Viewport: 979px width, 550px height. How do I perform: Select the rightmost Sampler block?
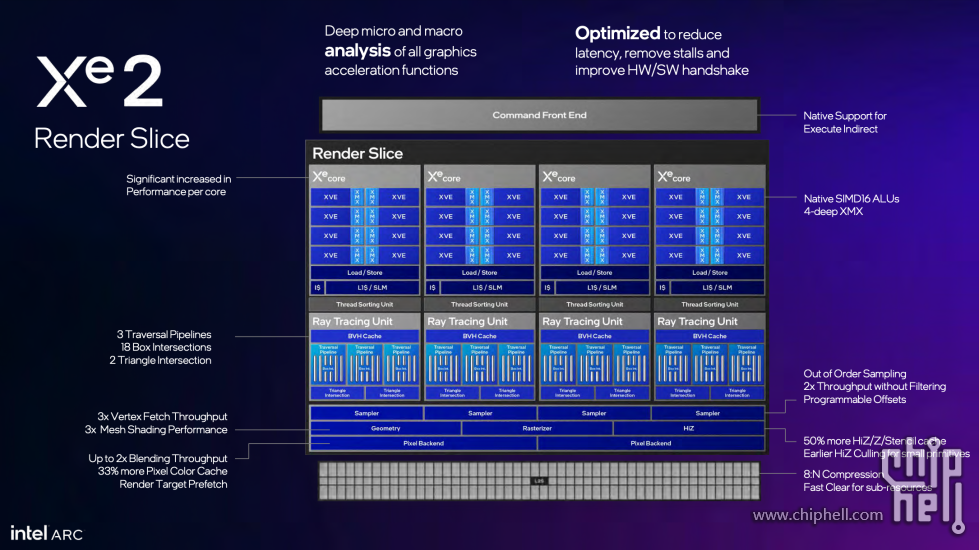707,413
